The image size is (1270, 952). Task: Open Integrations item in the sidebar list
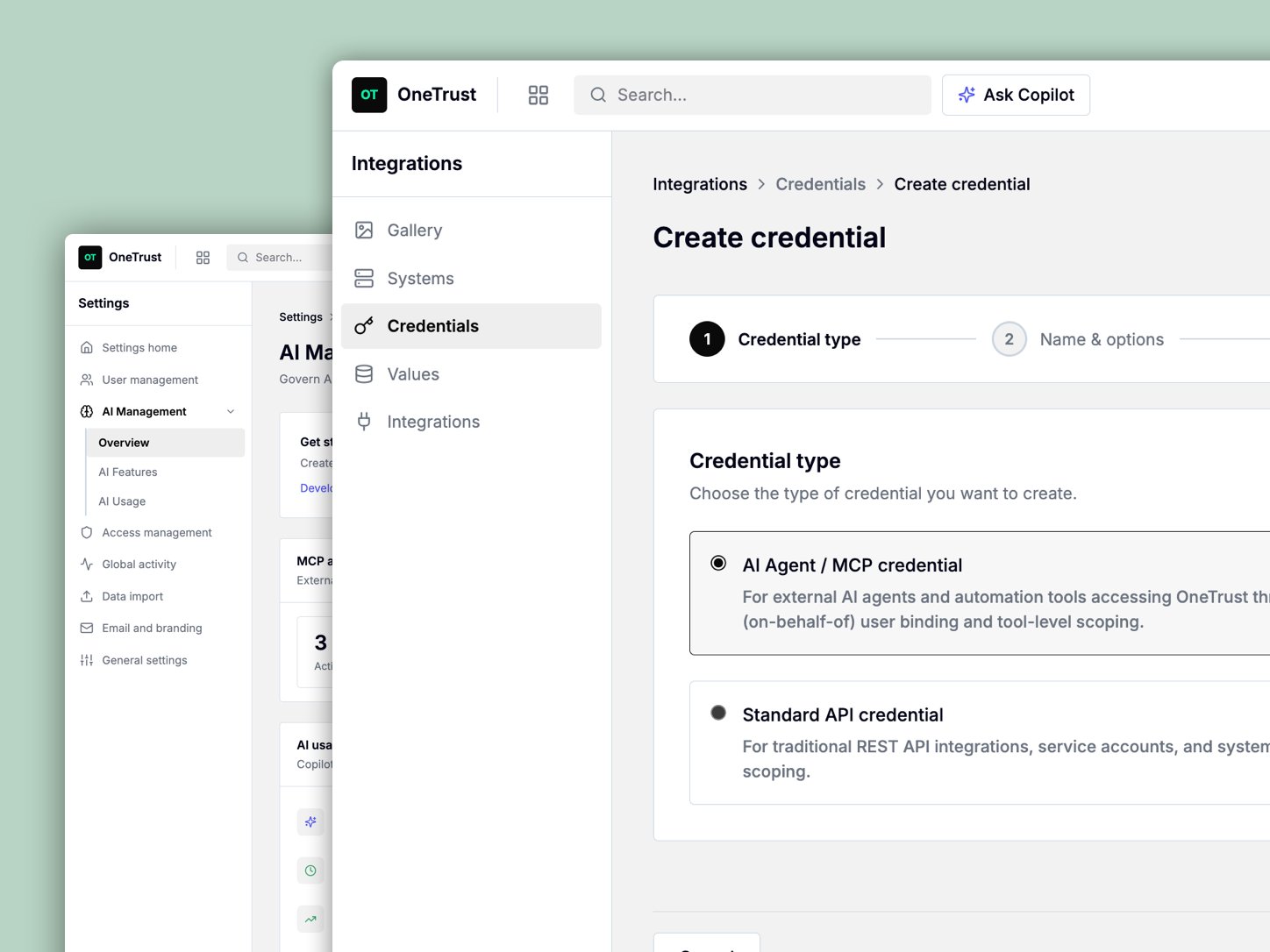click(x=471, y=422)
